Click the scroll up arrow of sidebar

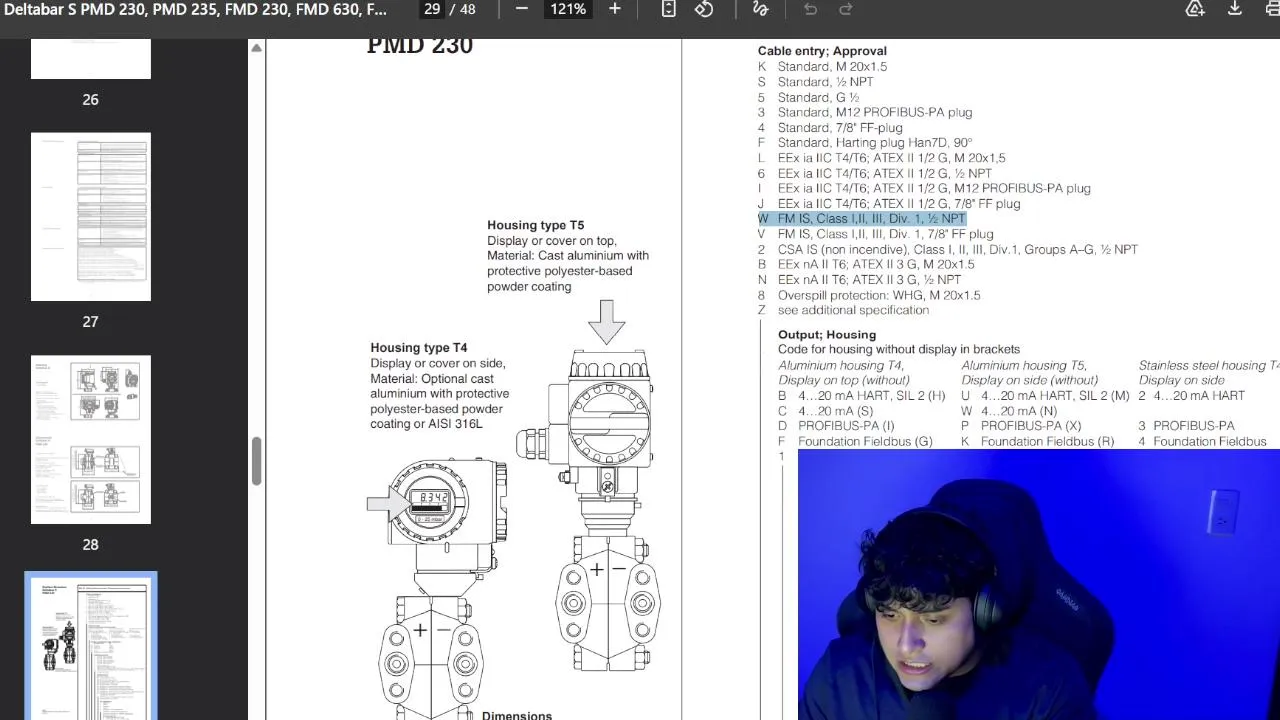click(x=256, y=48)
